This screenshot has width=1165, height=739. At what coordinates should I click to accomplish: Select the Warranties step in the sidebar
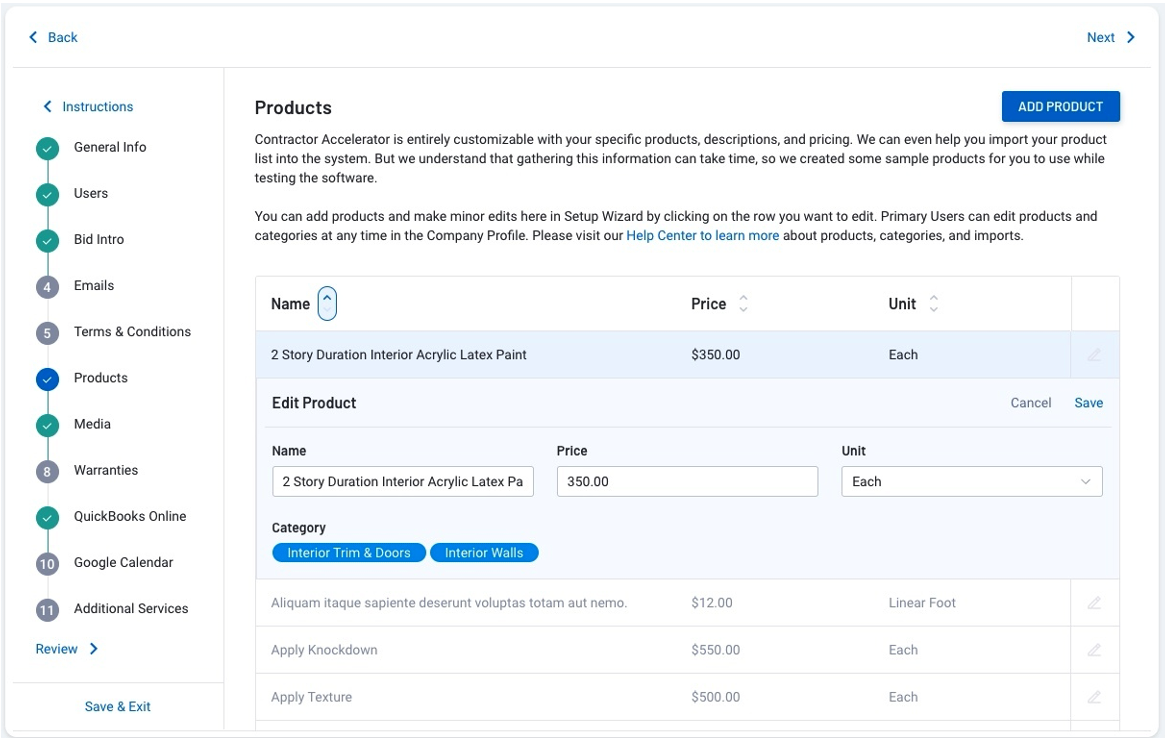pos(106,470)
